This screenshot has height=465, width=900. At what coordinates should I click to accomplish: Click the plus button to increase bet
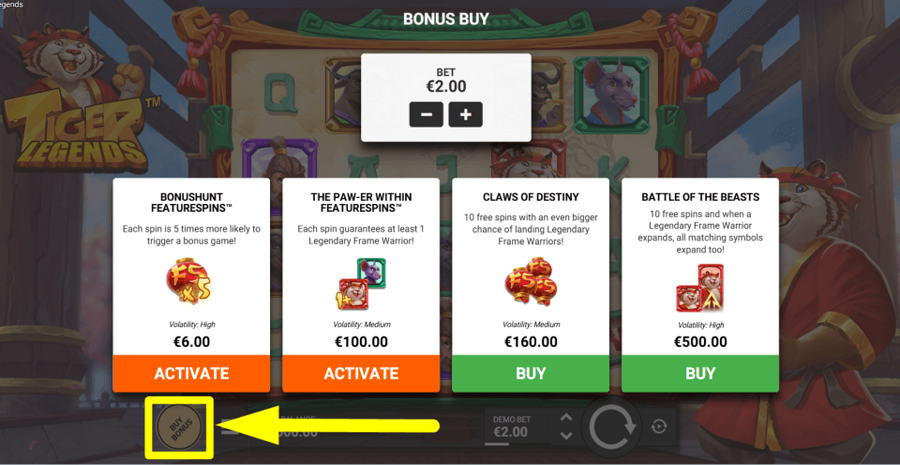[x=465, y=115]
